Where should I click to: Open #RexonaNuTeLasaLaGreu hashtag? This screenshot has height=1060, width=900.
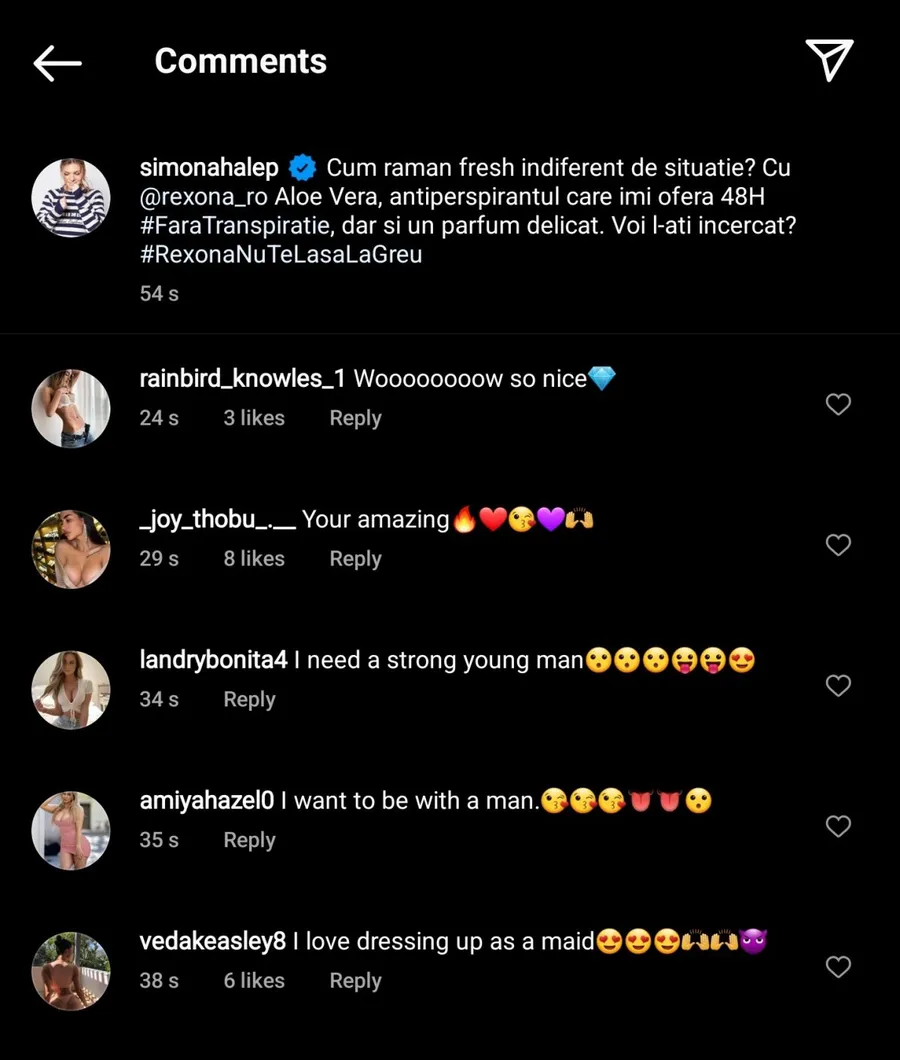[281, 255]
